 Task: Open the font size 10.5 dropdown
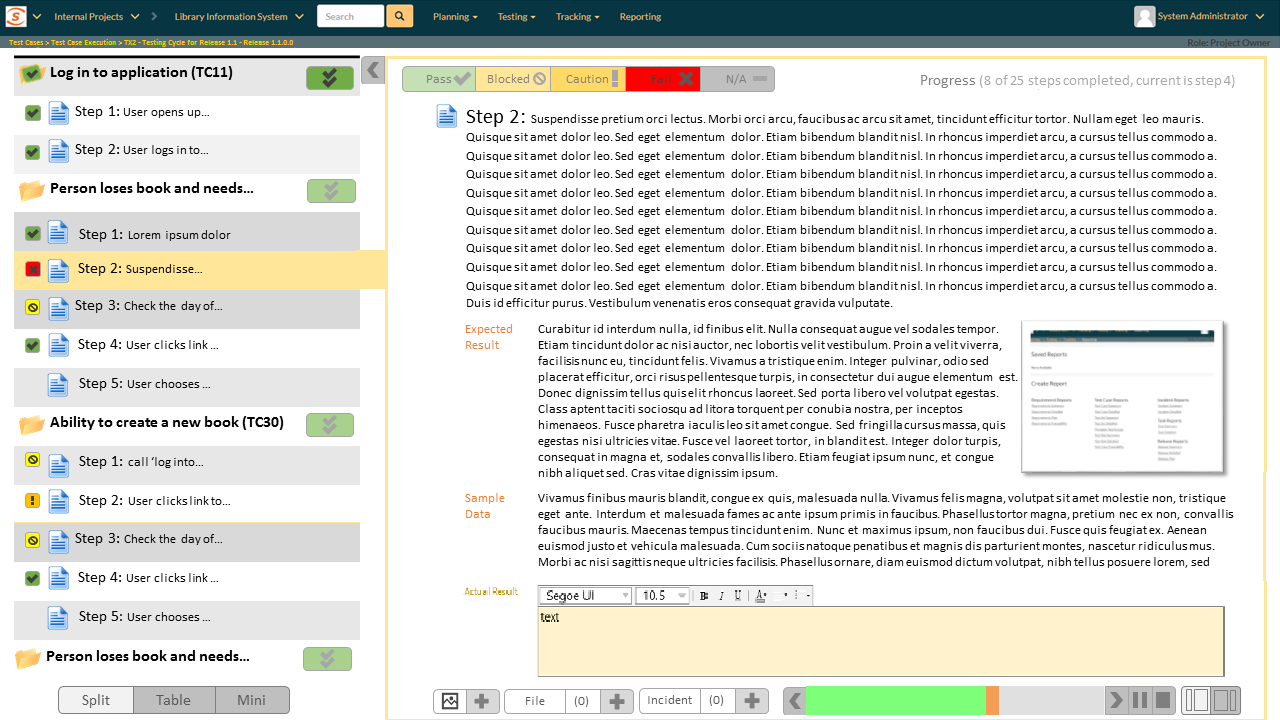(x=663, y=596)
